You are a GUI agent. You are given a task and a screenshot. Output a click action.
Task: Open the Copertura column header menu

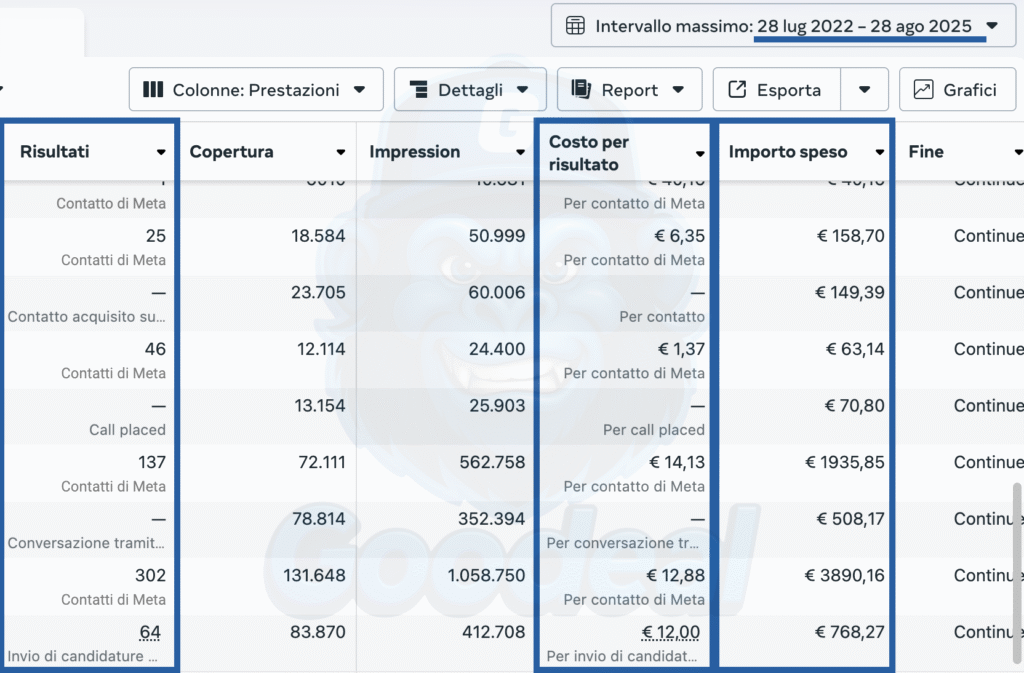341,153
